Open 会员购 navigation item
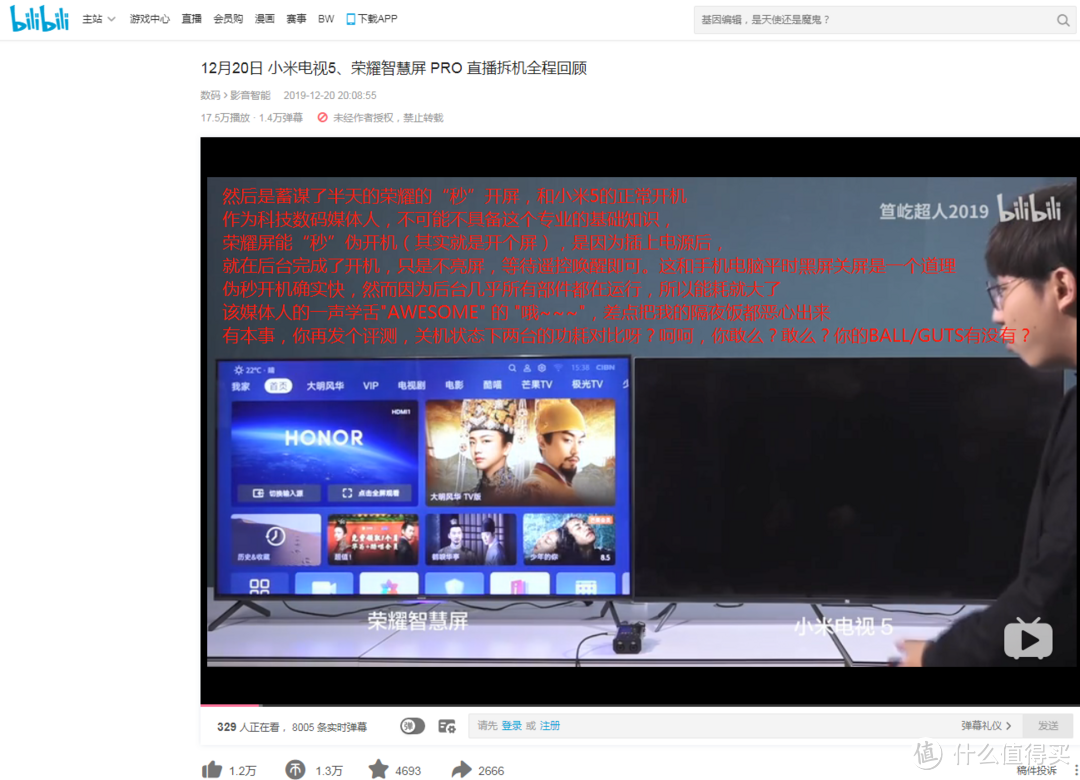 228,19
